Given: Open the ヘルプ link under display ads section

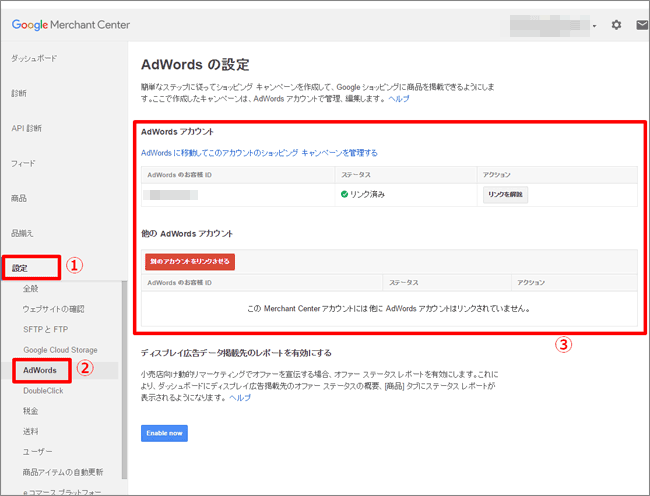Looking at the screenshot, I should point(240,397).
